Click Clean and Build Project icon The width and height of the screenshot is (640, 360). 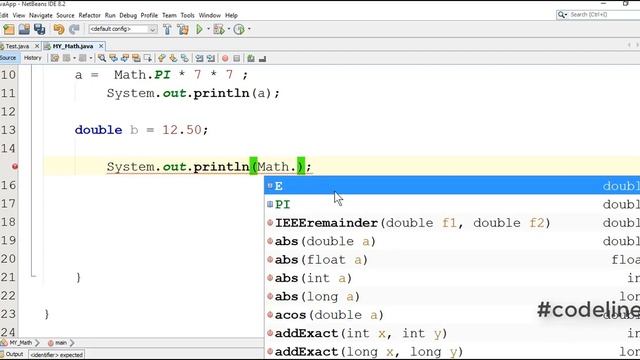(183, 29)
